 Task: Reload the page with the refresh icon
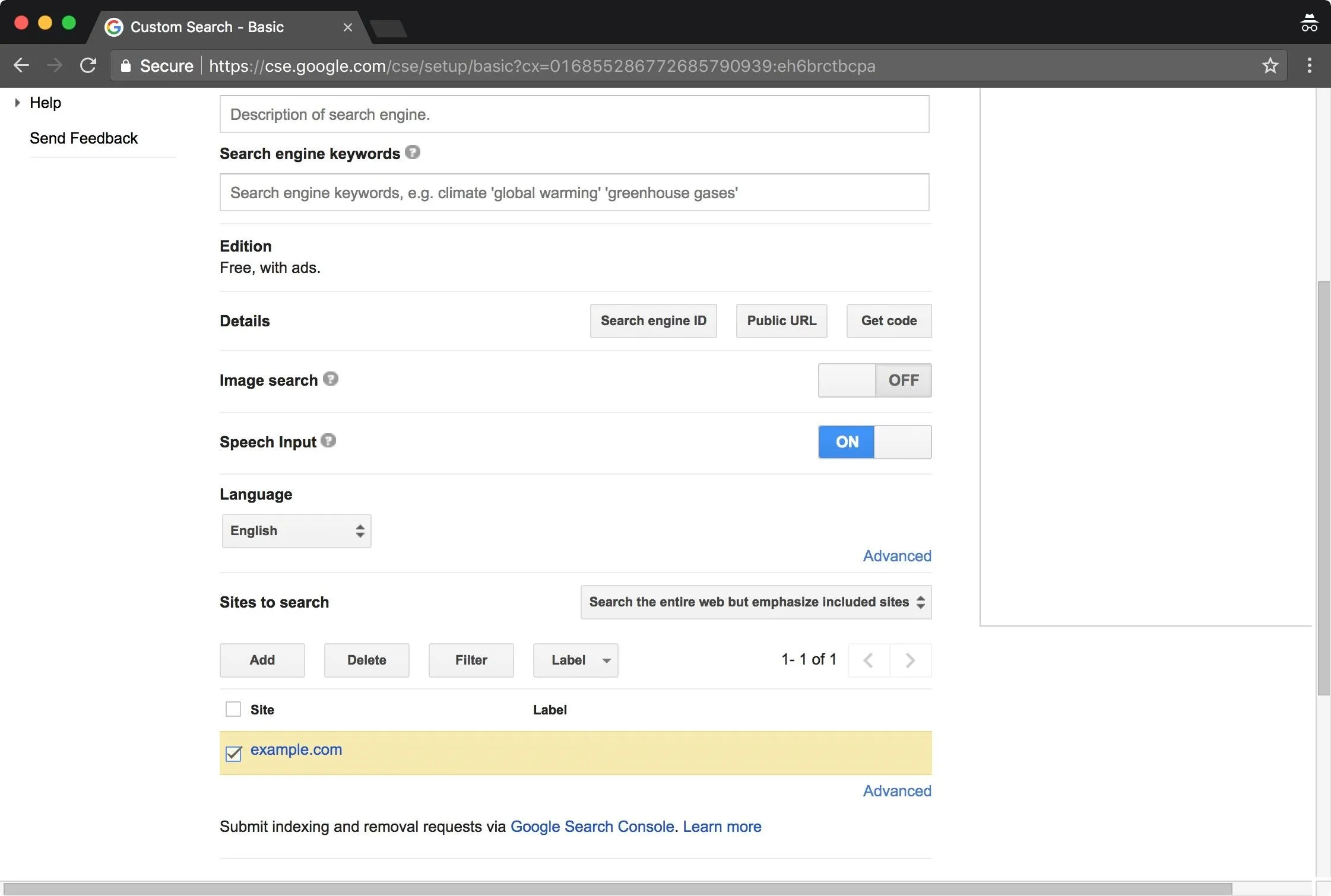pyautogui.click(x=88, y=65)
